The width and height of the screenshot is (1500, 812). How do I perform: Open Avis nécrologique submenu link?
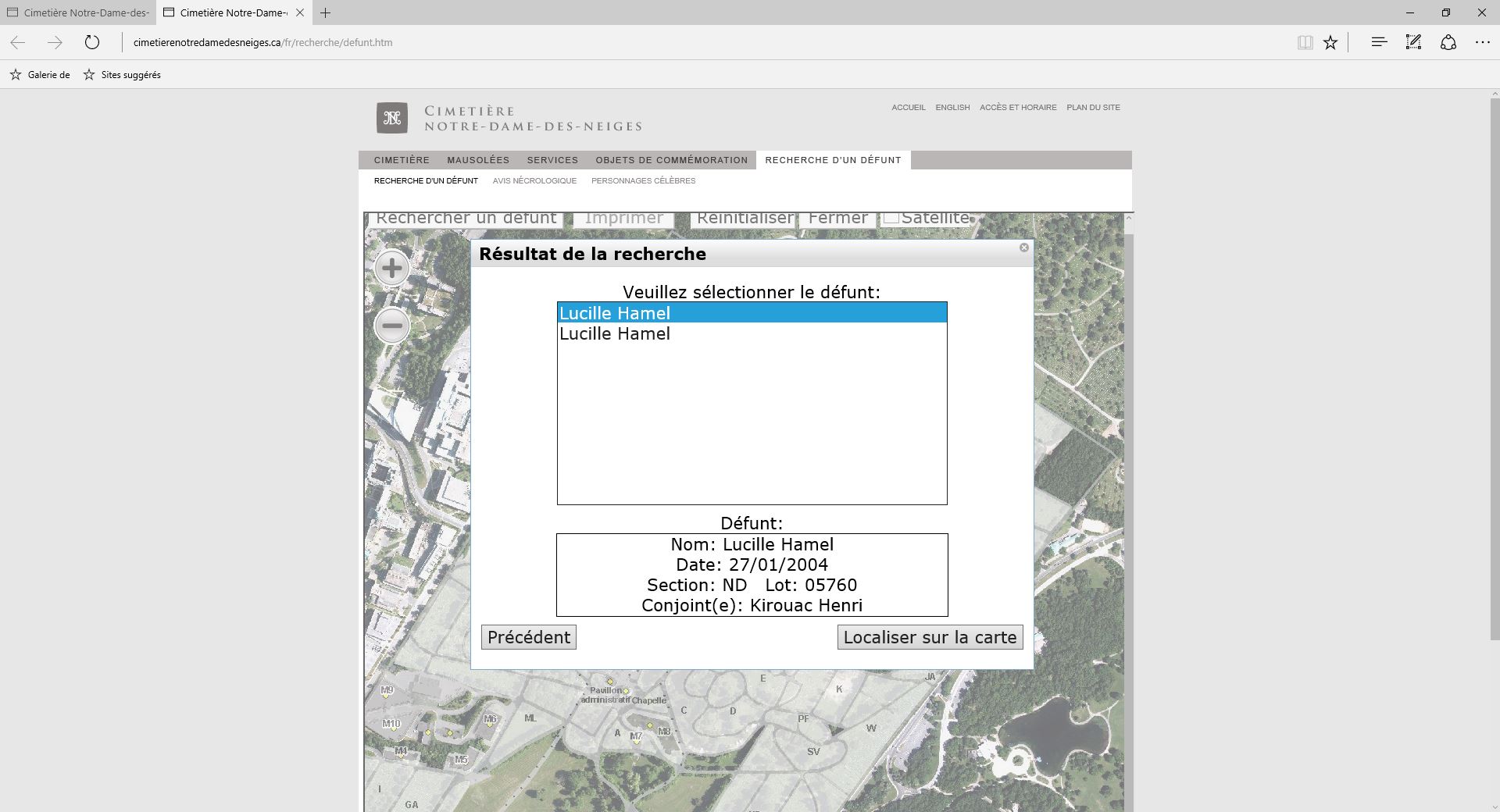(x=534, y=180)
